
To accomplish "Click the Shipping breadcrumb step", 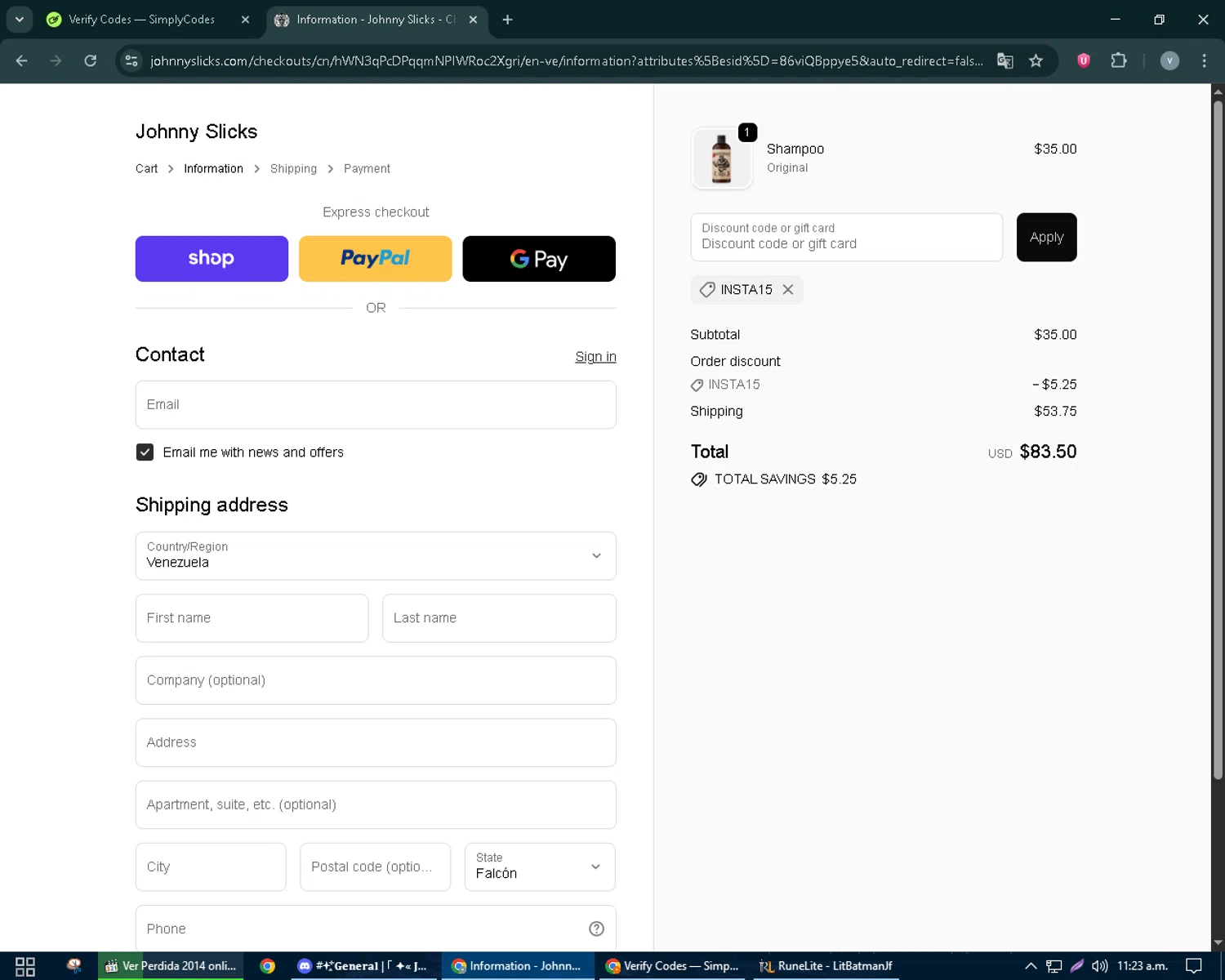I will (x=293, y=168).
